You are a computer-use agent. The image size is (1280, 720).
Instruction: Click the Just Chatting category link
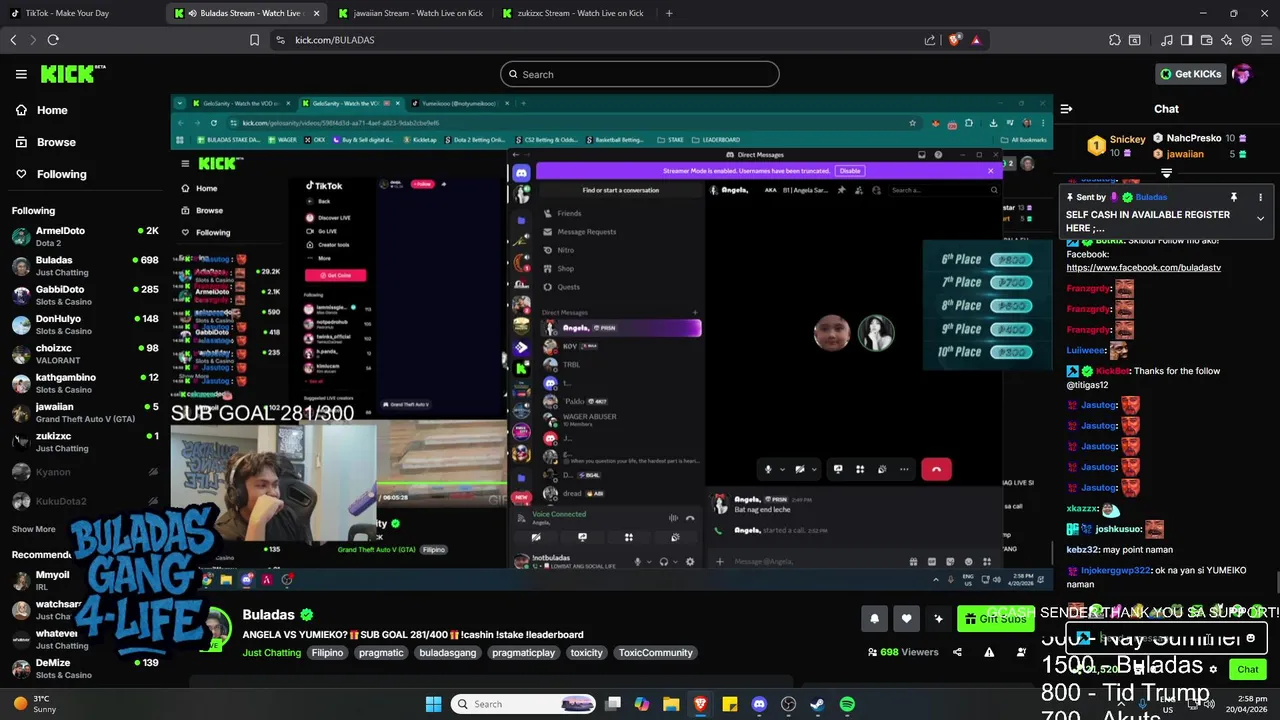click(x=272, y=653)
